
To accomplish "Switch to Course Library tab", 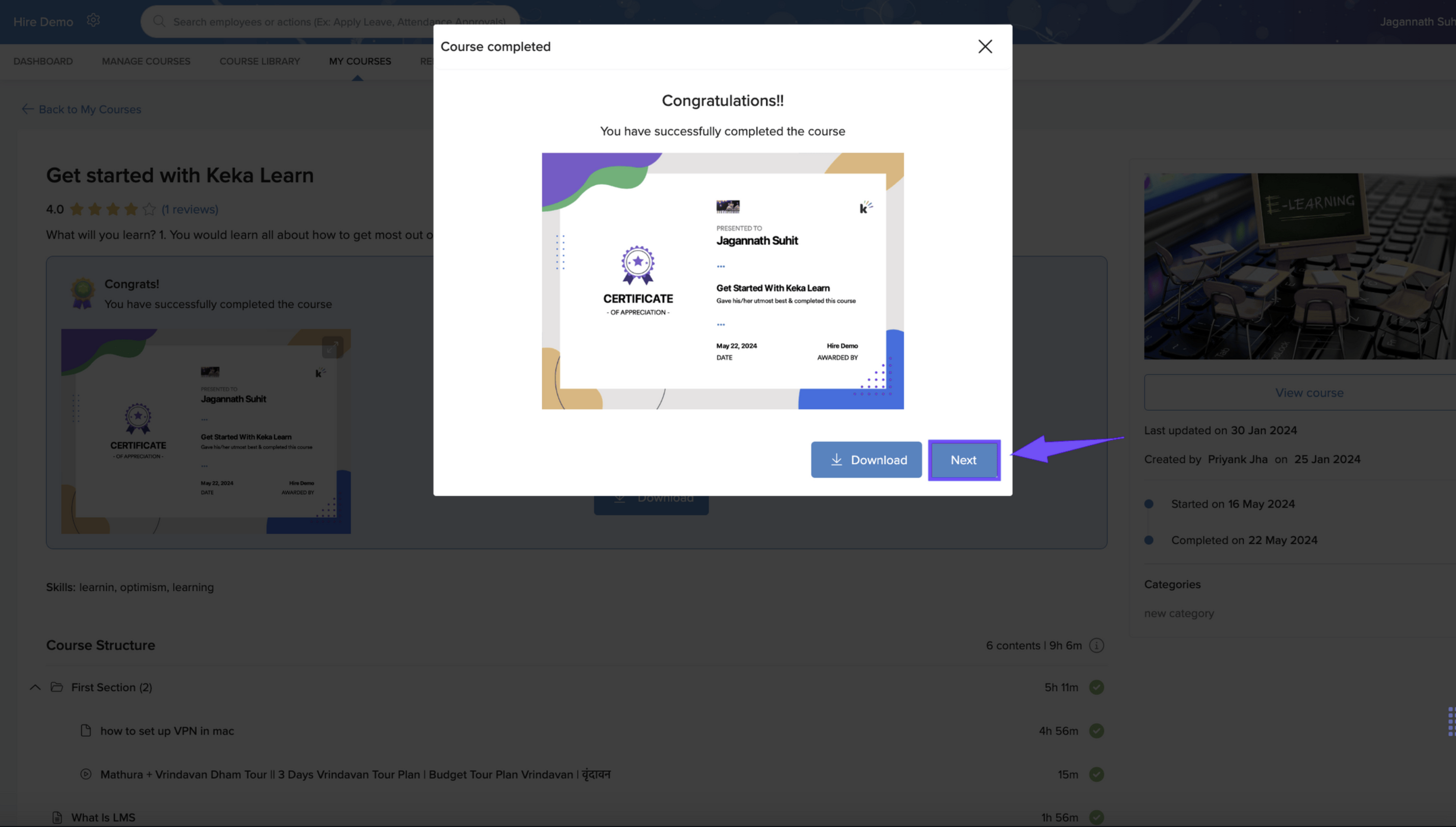I will pos(260,61).
